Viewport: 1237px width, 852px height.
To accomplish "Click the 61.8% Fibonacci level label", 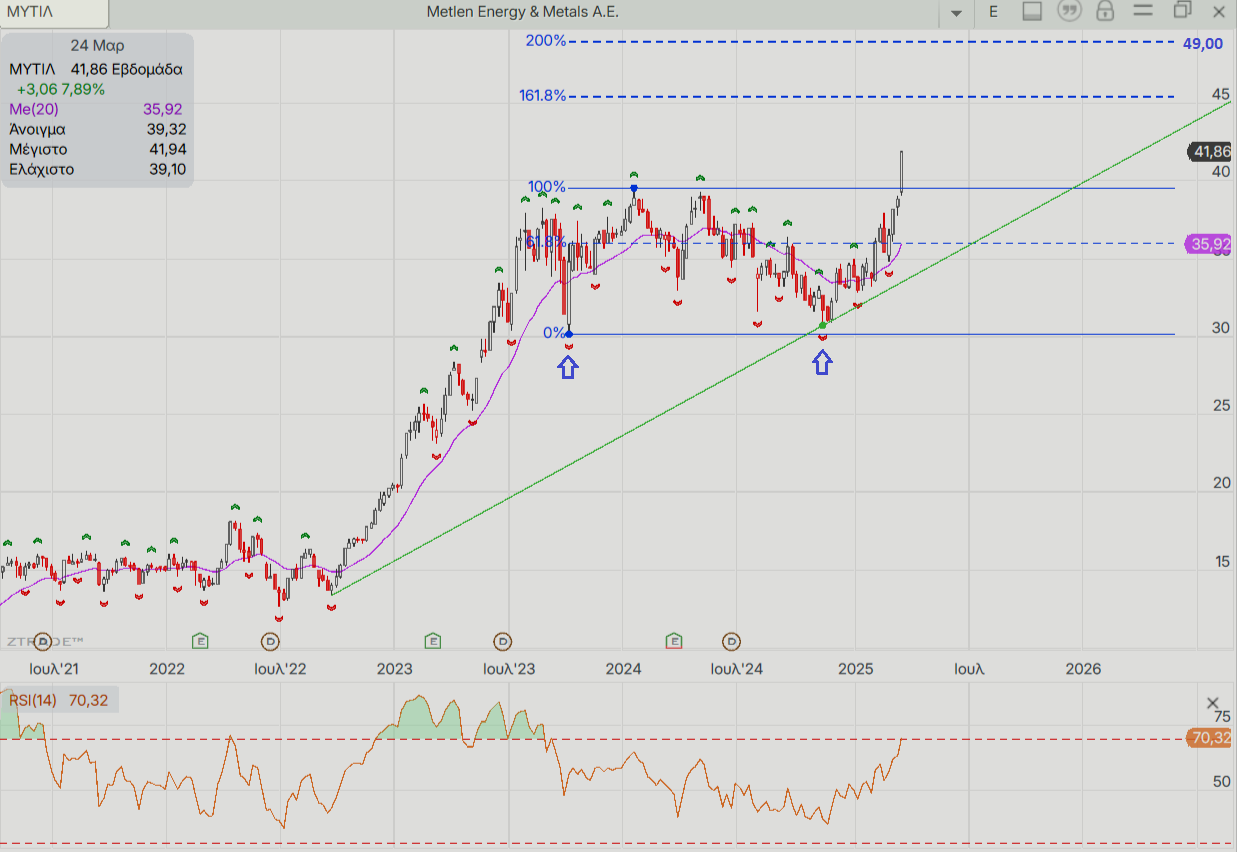I will click(x=546, y=242).
